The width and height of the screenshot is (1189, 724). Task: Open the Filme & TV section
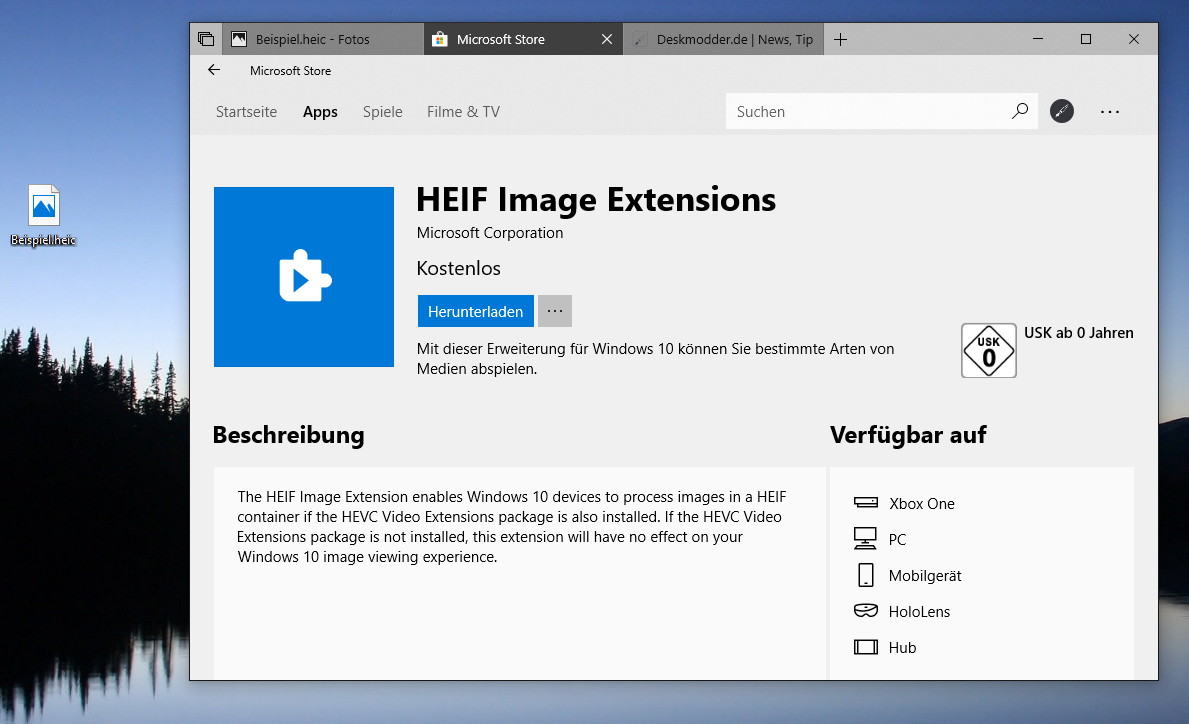463,111
